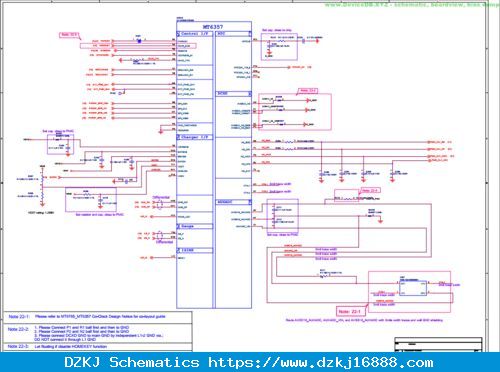Select the Control I/F section header
Image resolution: width=500 pixels, height=372 pixels.
tap(194, 34)
